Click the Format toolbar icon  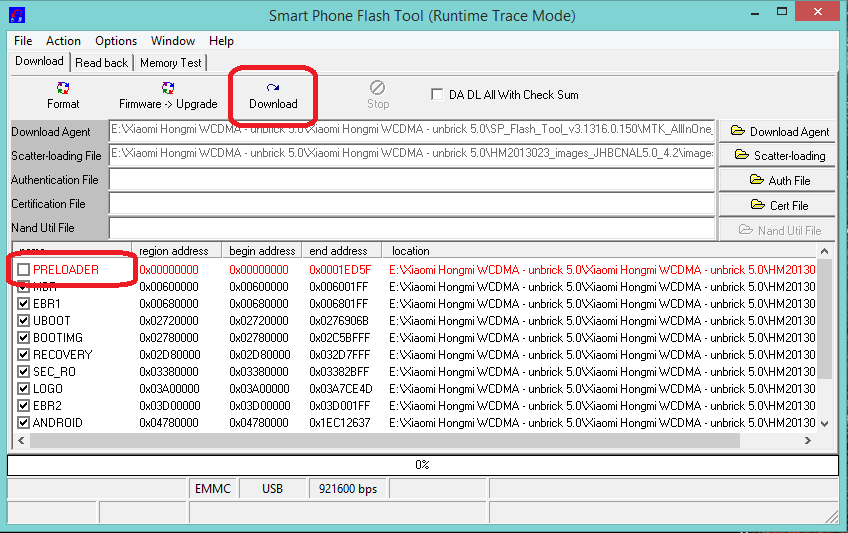(x=63, y=88)
